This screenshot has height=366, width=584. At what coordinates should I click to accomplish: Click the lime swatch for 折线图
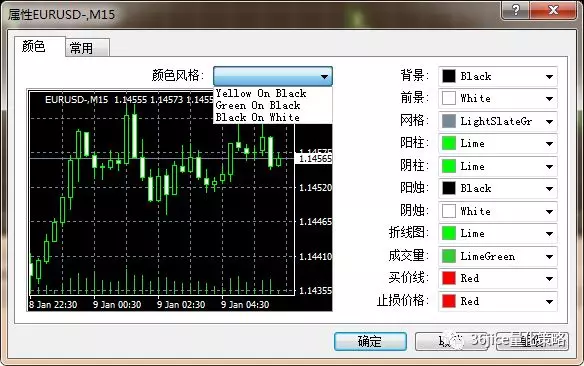click(448, 234)
